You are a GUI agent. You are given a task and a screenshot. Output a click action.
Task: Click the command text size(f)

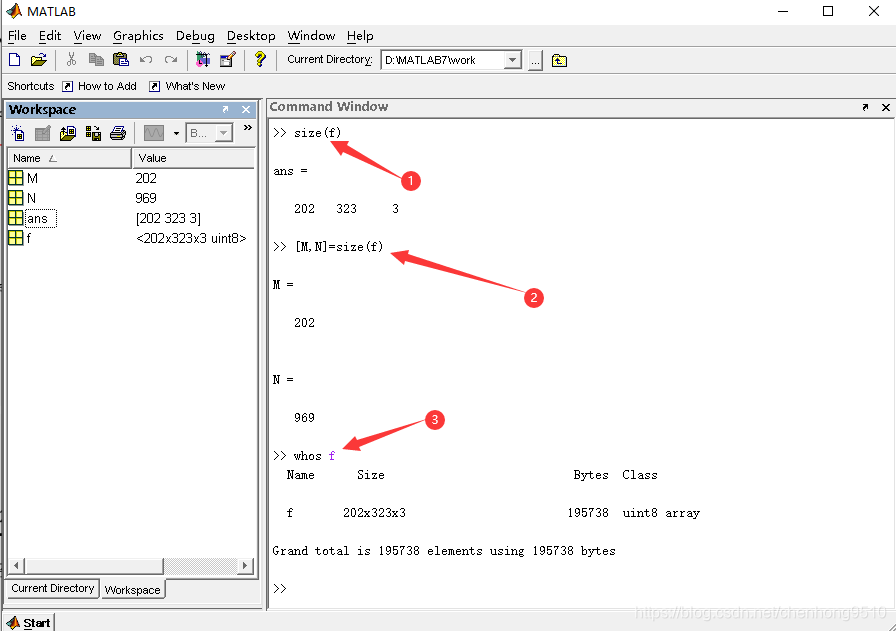(317, 133)
